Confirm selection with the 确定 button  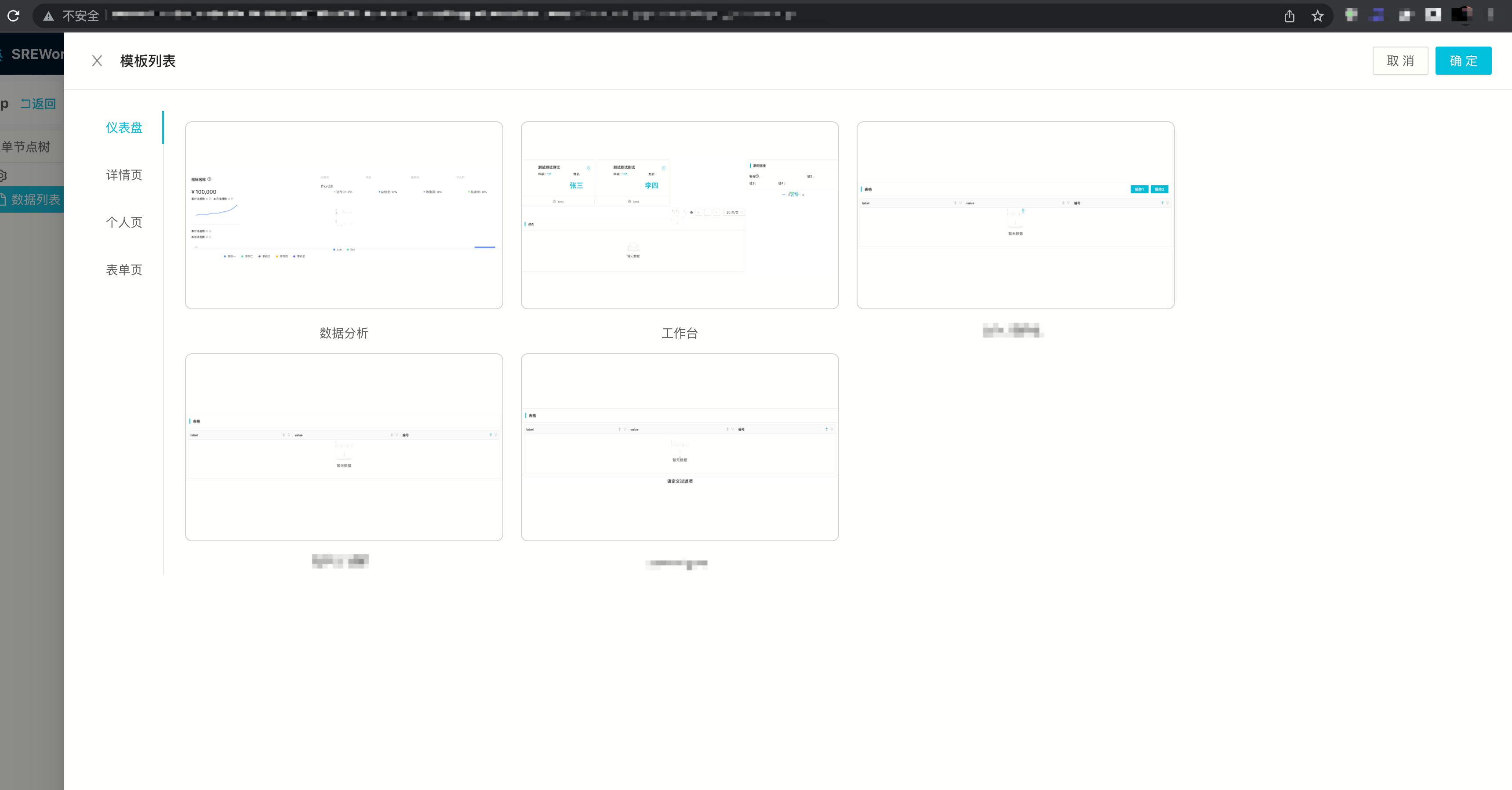pyautogui.click(x=1463, y=61)
